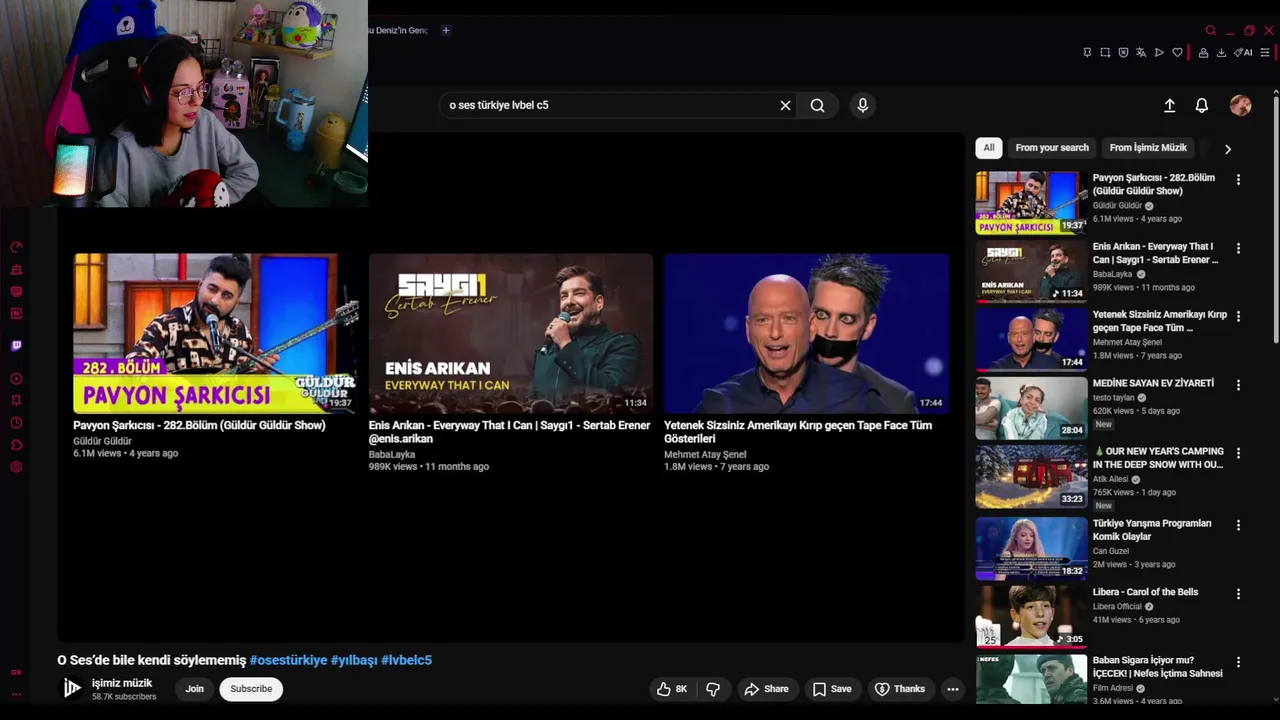Open the browser AI assistant icon
The width and height of the screenshot is (1280, 720).
(x=1243, y=53)
